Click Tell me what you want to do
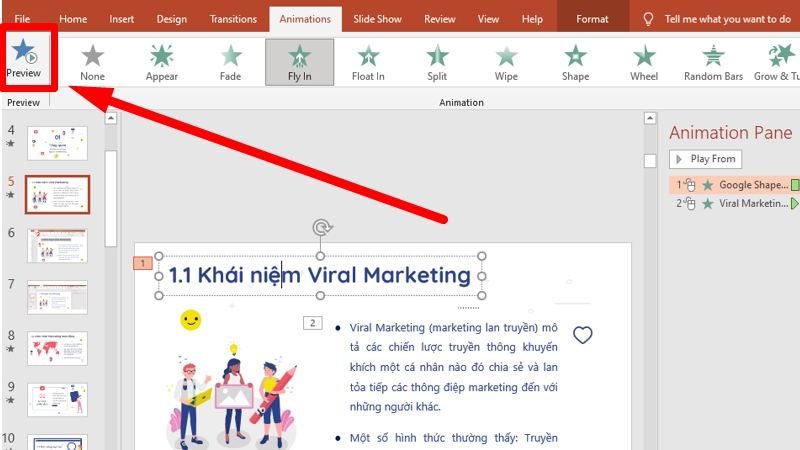The height and width of the screenshot is (450, 800). [x=728, y=19]
